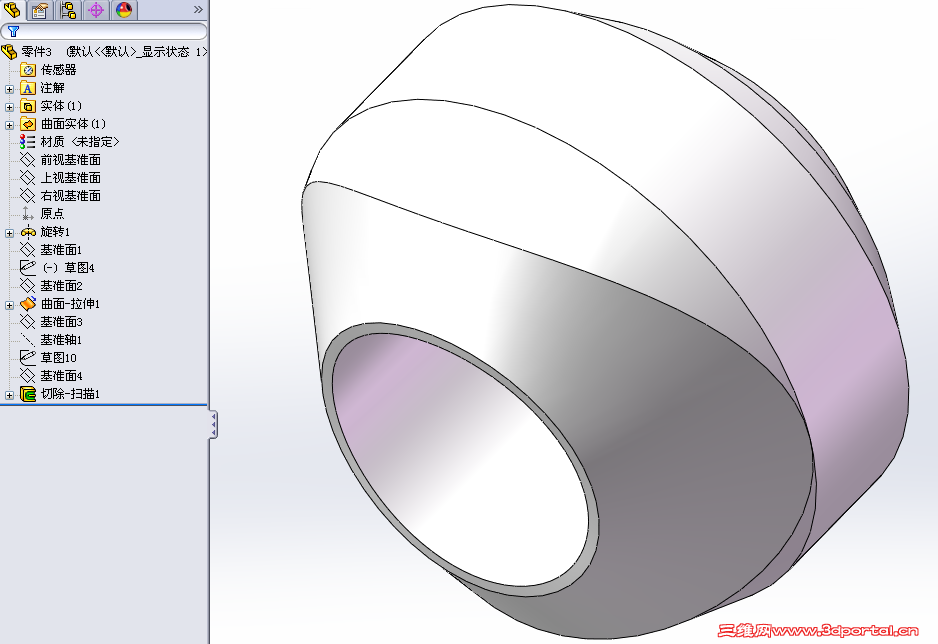Select the 草图10 sketch icon
The image size is (938, 644).
pos(28,358)
